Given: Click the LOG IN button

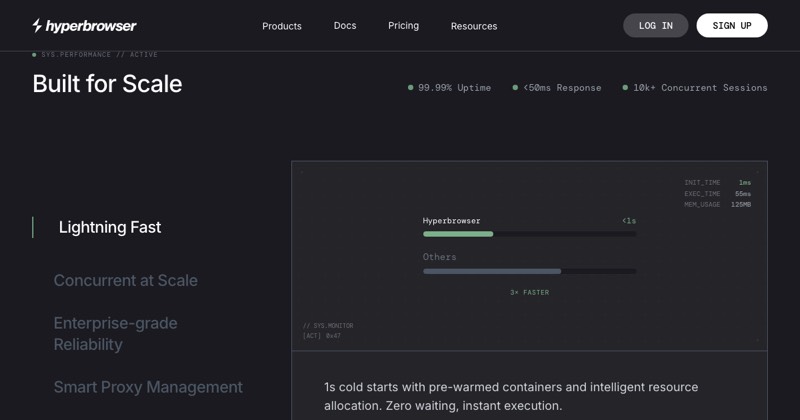Looking at the screenshot, I should point(656,26).
